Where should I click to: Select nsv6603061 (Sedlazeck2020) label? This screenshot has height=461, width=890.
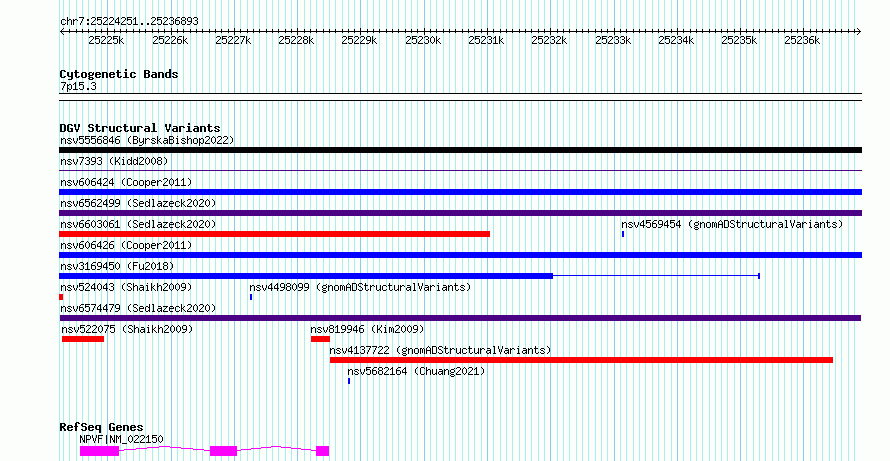point(138,224)
